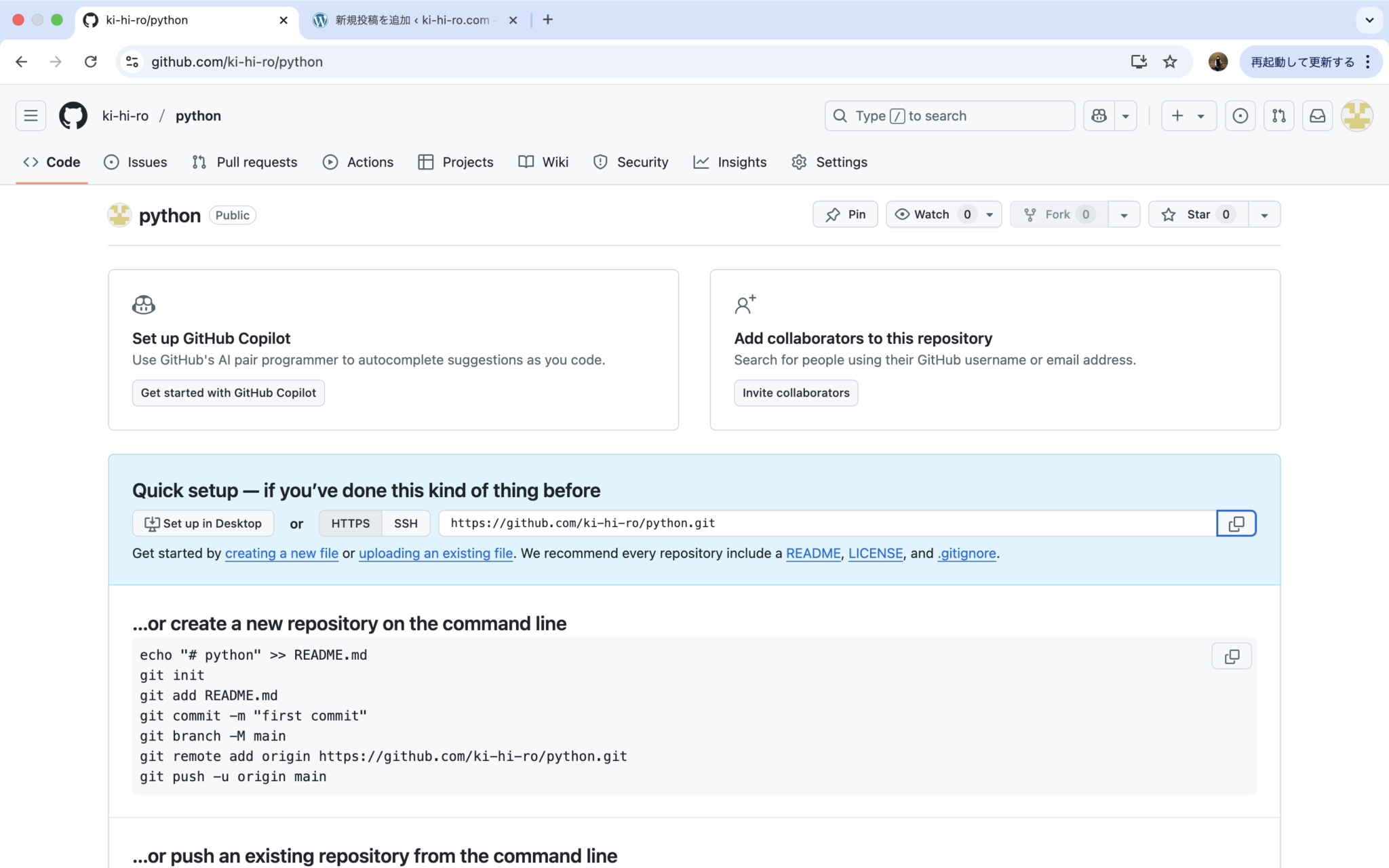Click your avatar in the browser toolbar
The height and width of the screenshot is (868, 1389).
(x=1217, y=61)
